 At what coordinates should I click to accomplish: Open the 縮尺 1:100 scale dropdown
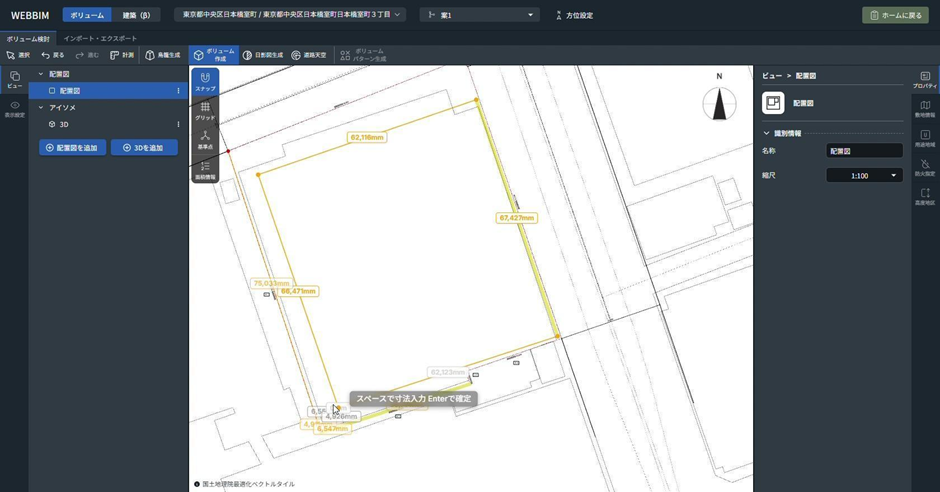pos(864,175)
